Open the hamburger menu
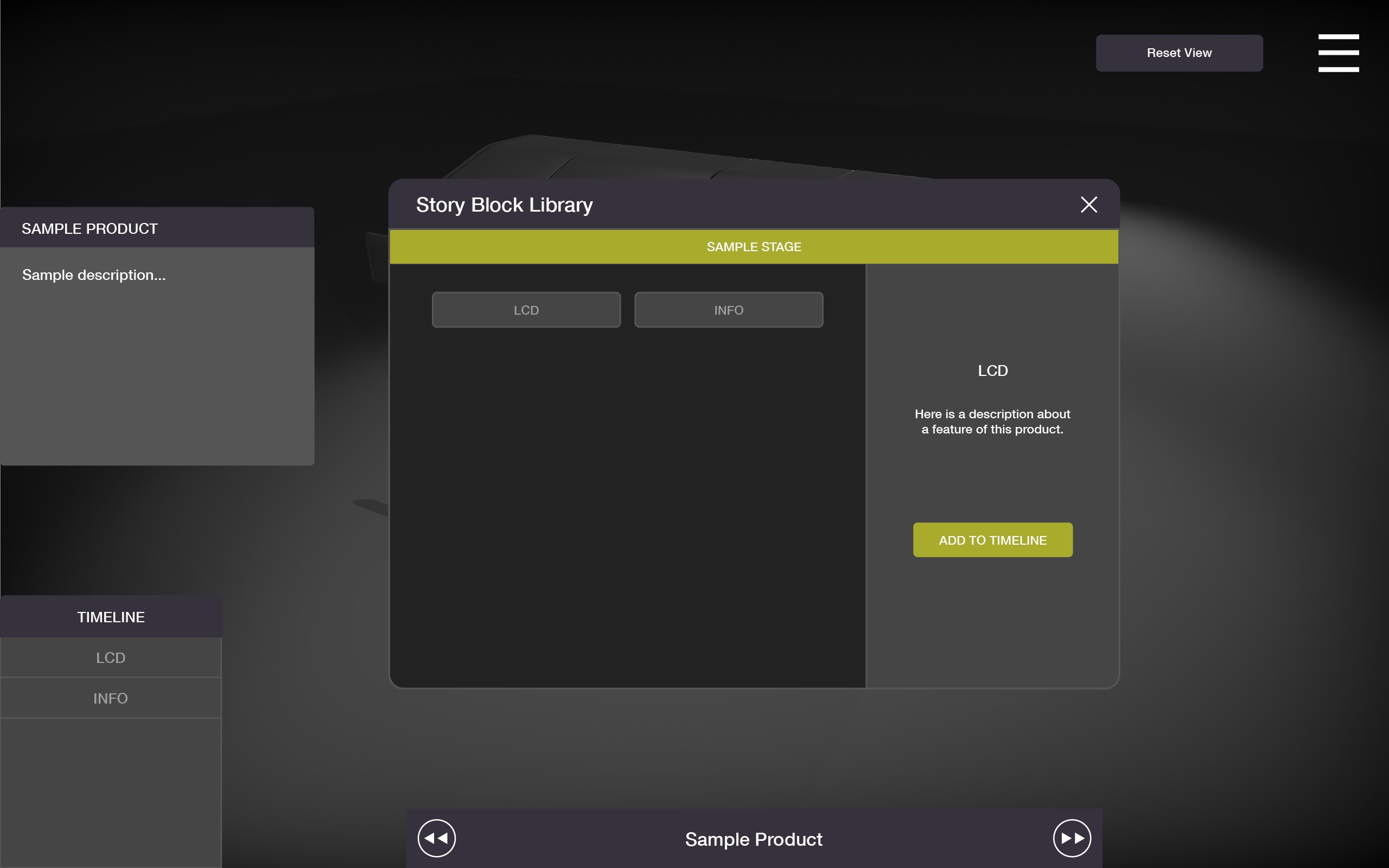 (x=1338, y=53)
